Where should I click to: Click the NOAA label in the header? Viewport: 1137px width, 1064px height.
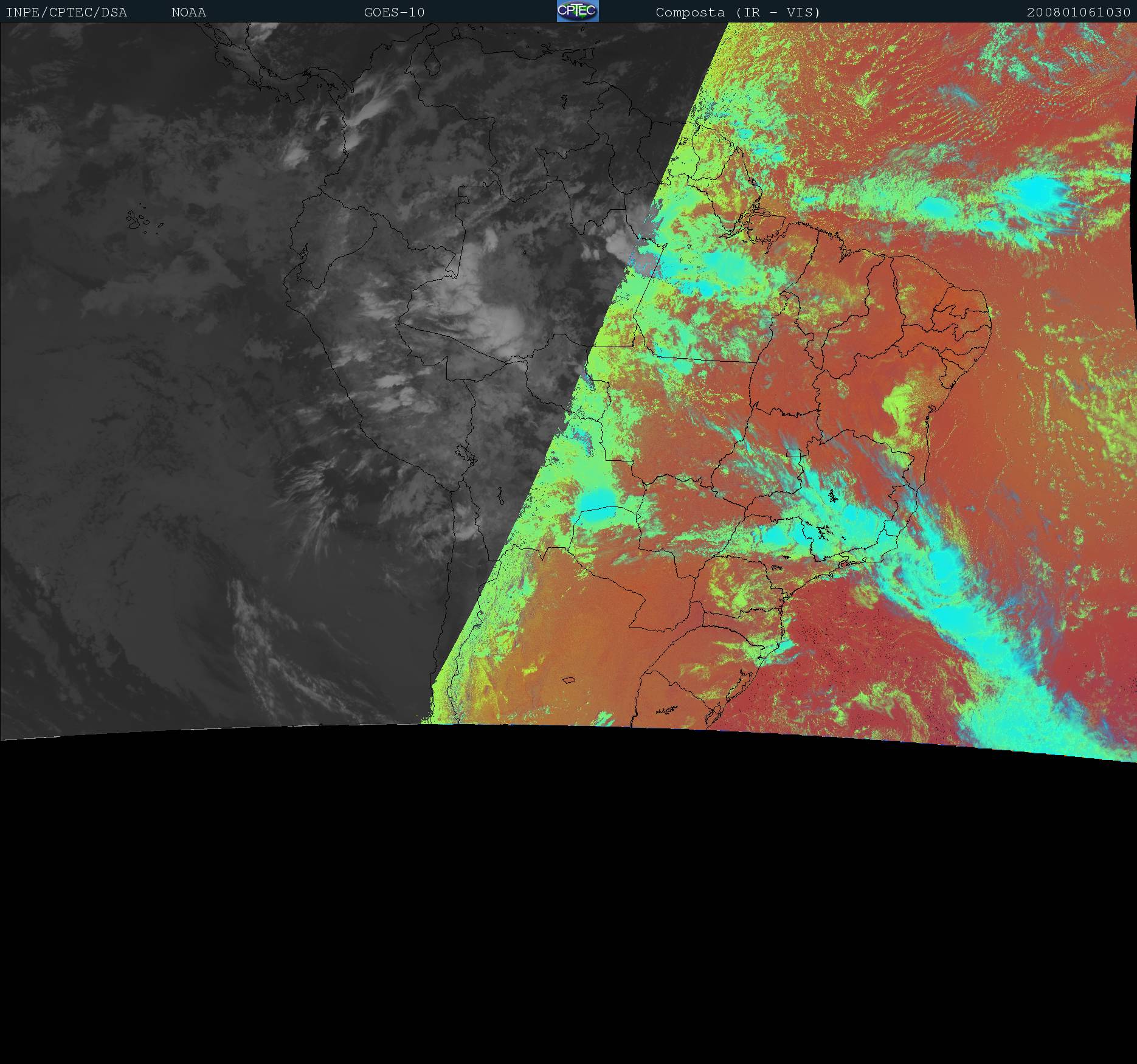pos(188,12)
